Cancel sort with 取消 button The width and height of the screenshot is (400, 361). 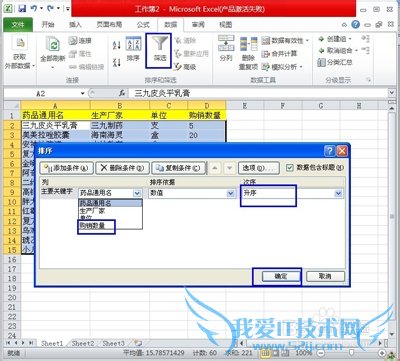tap(325, 276)
